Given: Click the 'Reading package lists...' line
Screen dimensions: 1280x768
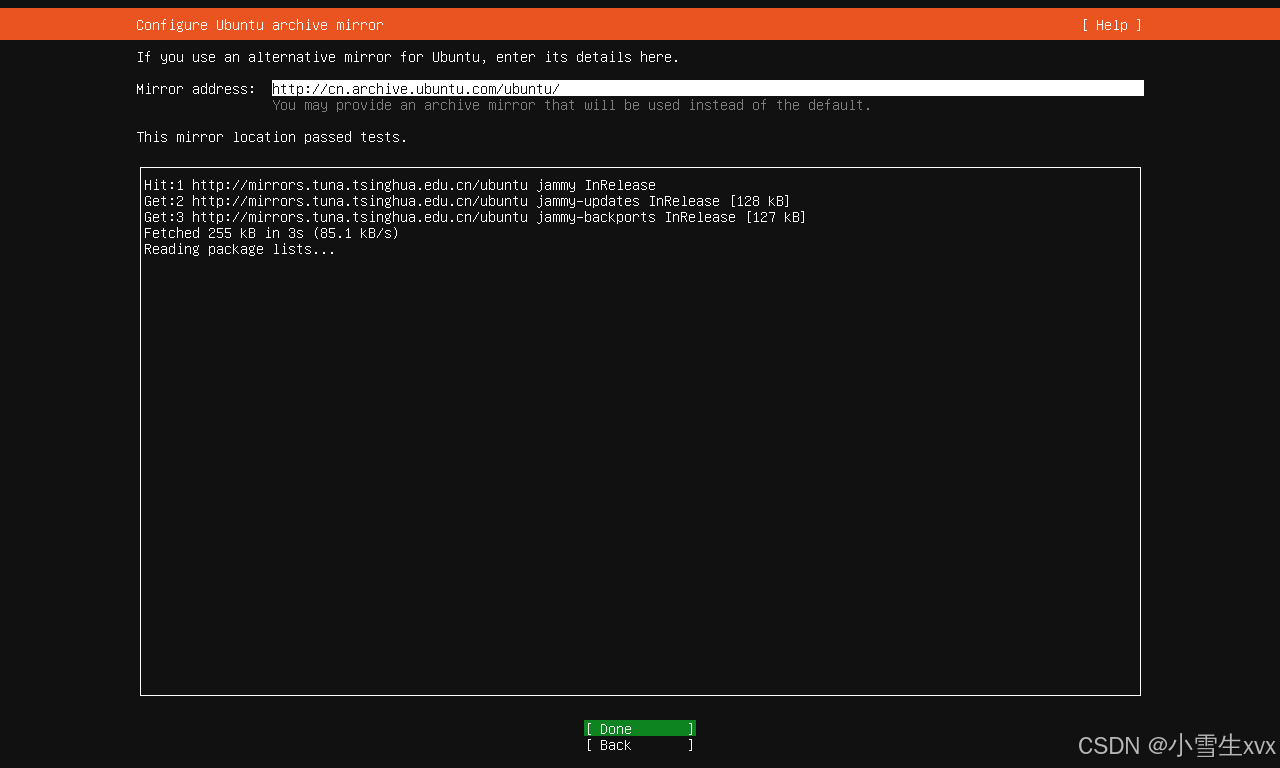Looking at the screenshot, I should 240,249.
